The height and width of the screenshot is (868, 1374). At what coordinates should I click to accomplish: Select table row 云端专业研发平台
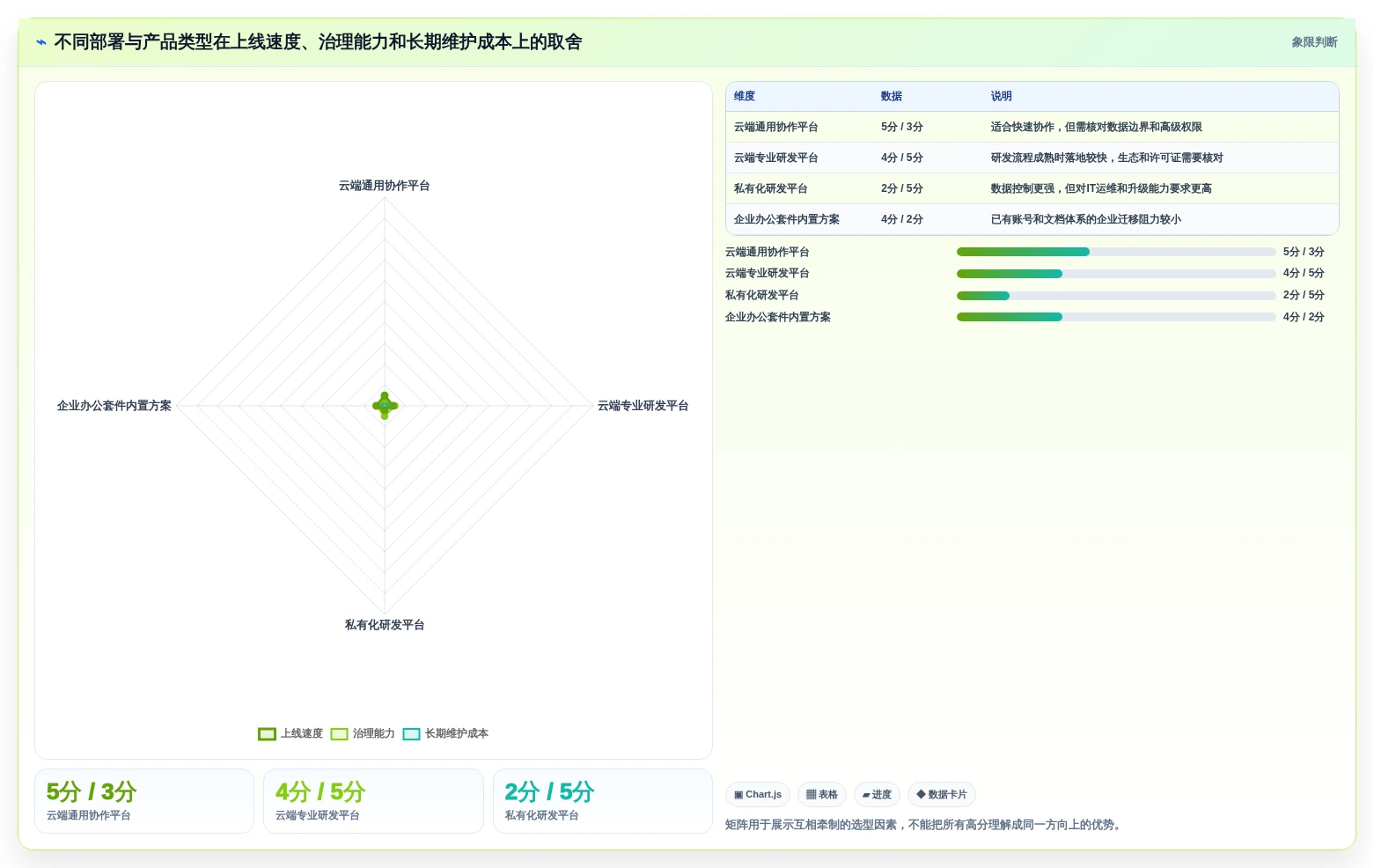coord(1032,158)
